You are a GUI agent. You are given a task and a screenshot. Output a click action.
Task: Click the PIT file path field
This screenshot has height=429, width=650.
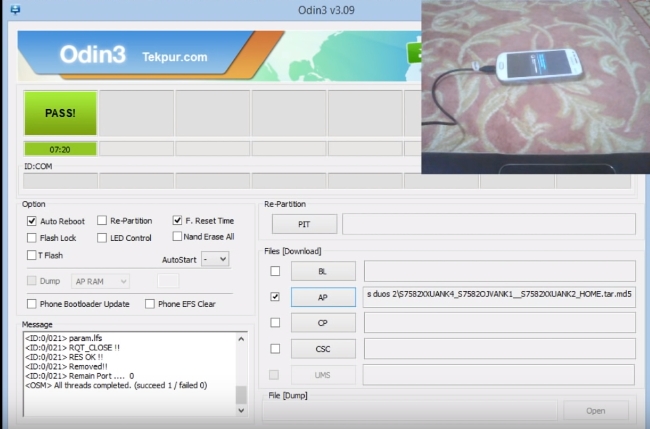(x=489, y=224)
